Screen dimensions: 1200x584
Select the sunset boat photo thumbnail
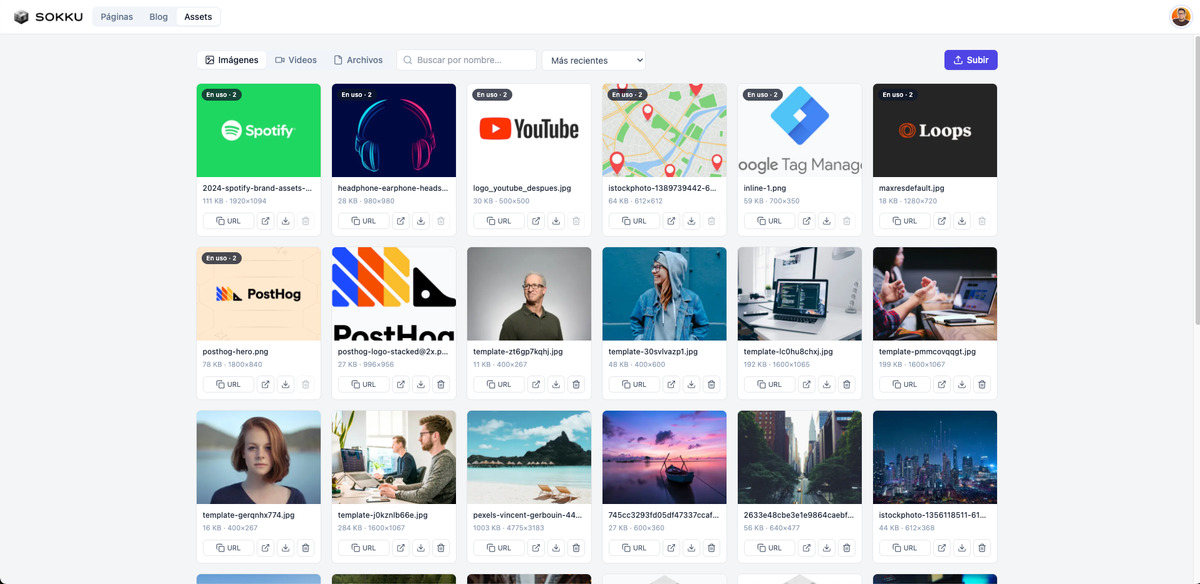click(665, 457)
